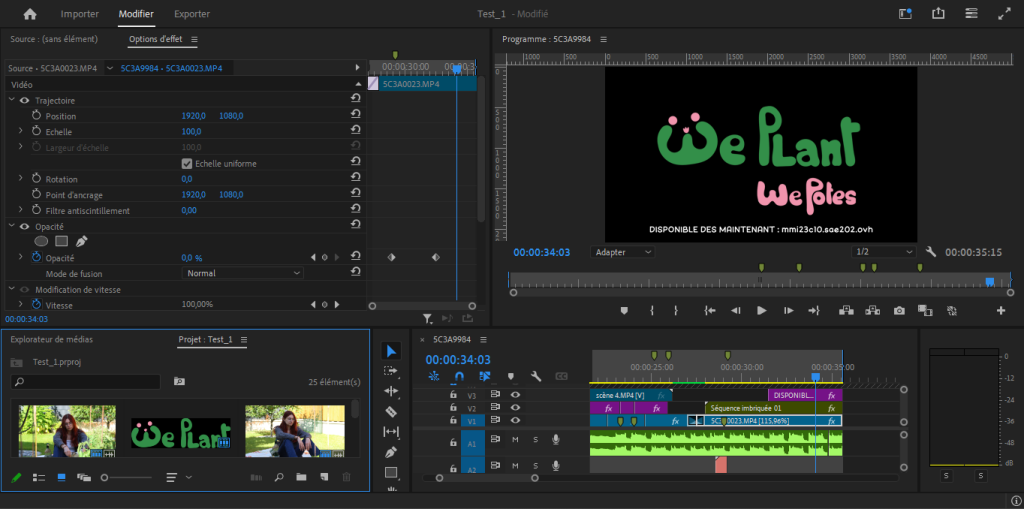Add marker in Program monitor
1024x509 pixels.
(624, 311)
